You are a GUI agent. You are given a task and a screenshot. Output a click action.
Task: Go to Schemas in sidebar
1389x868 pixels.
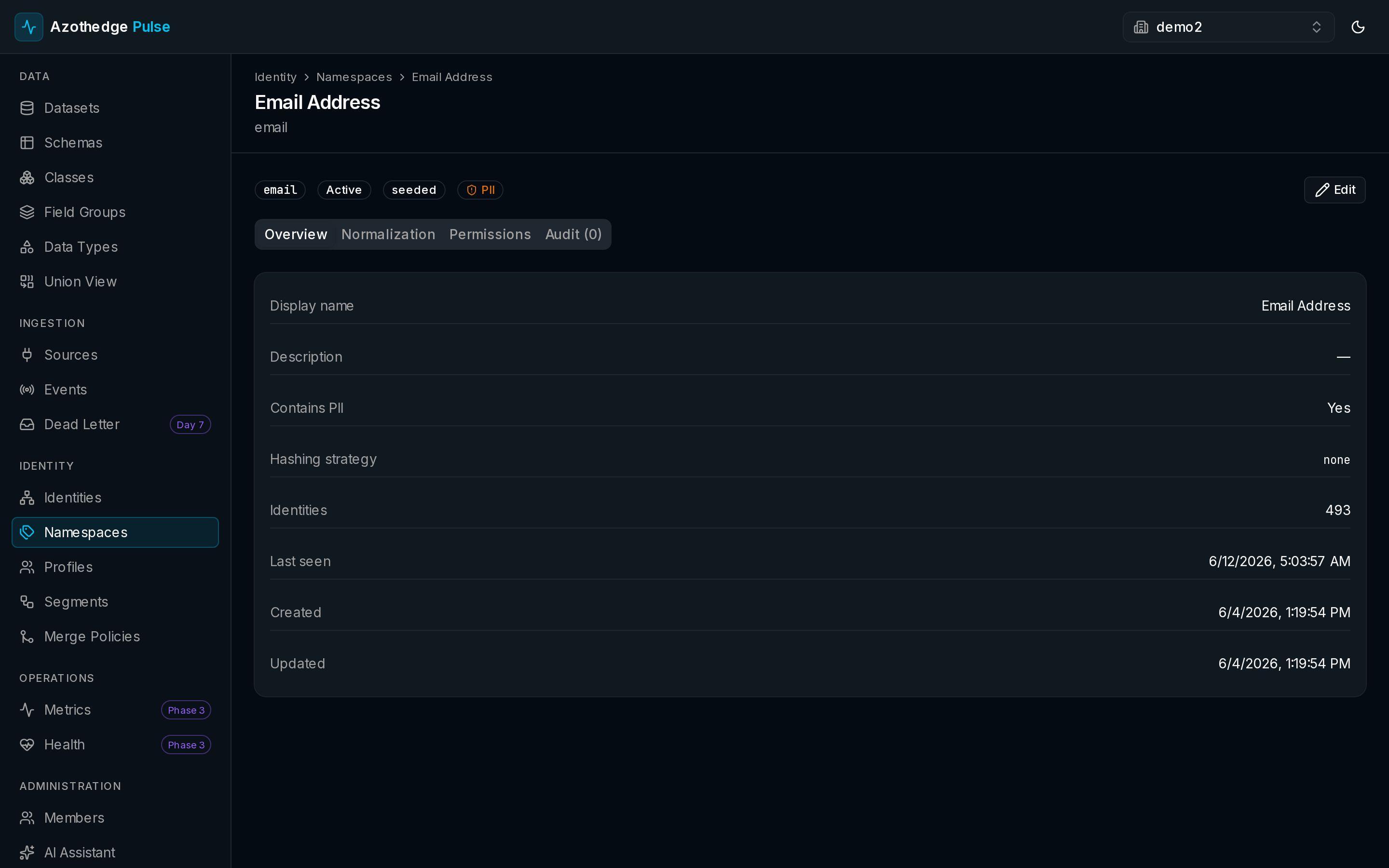pyautogui.click(x=115, y=143)
